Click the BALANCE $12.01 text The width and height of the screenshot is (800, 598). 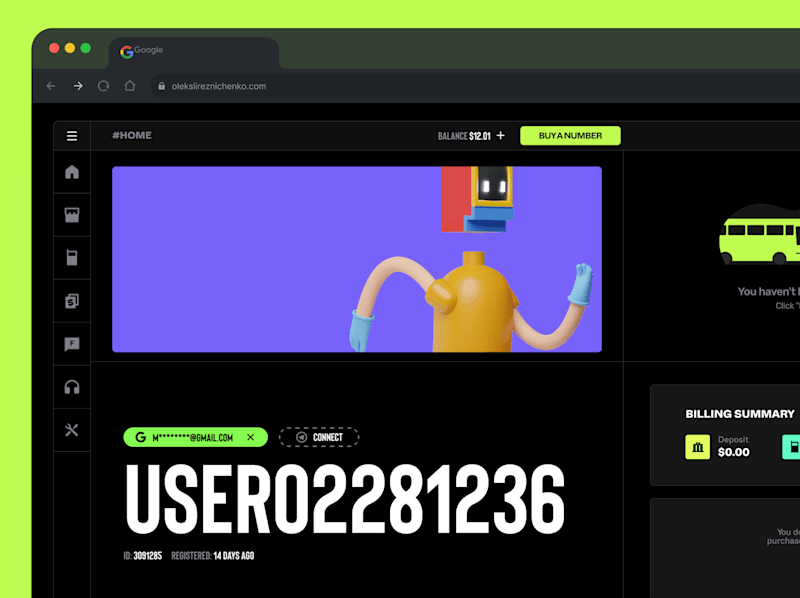464,136
